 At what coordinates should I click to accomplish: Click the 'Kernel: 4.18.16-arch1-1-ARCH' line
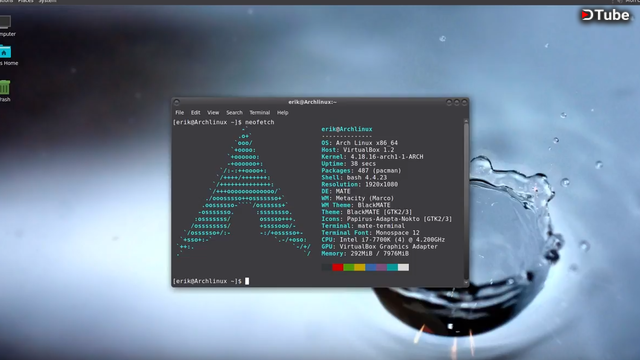pos(372,157)
